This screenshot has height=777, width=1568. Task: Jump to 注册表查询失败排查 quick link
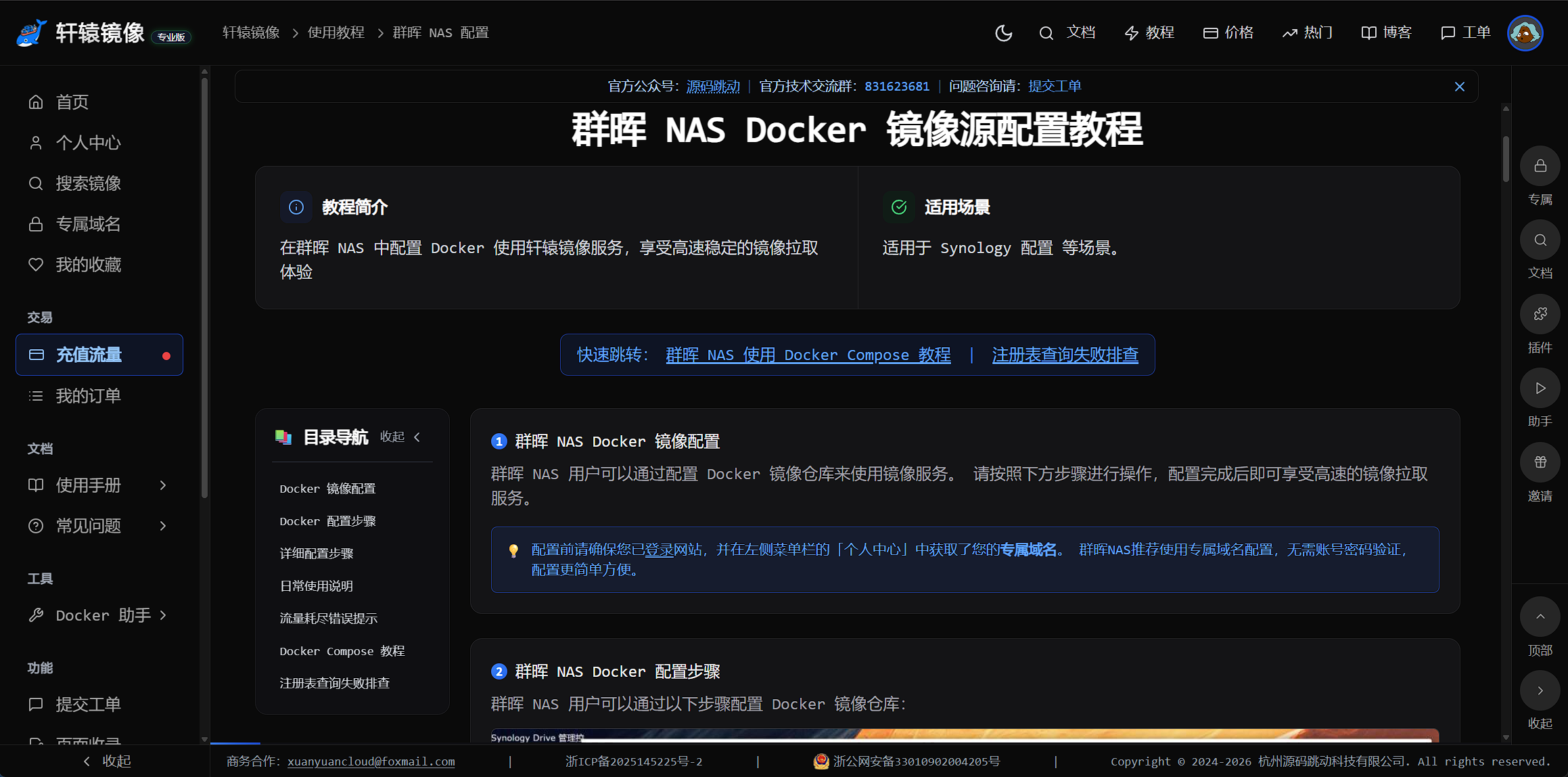pos(1065,355)
